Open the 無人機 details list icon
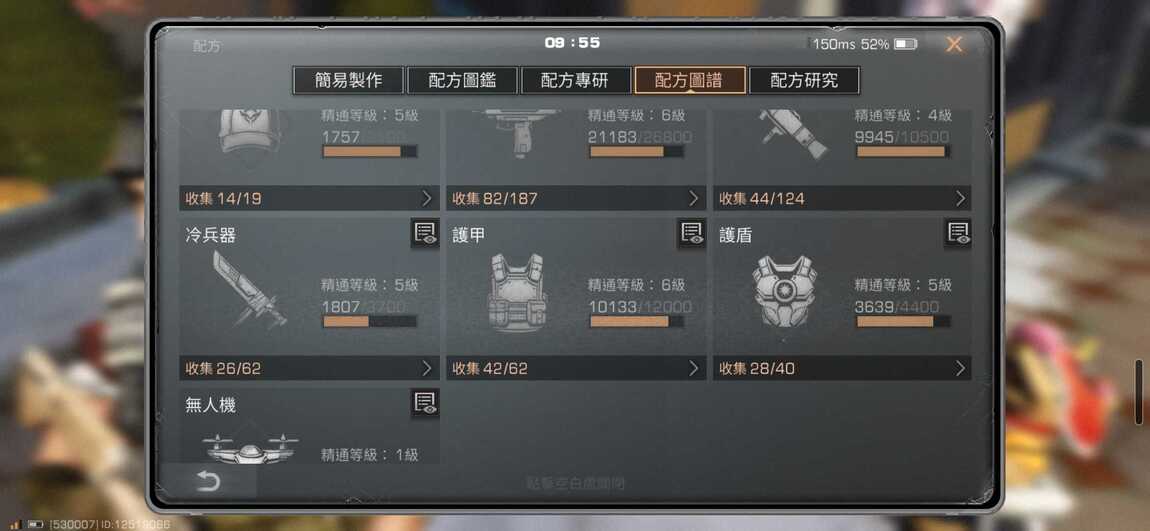The width and height of the screenshot is (1150, 531). click(425, 403)
